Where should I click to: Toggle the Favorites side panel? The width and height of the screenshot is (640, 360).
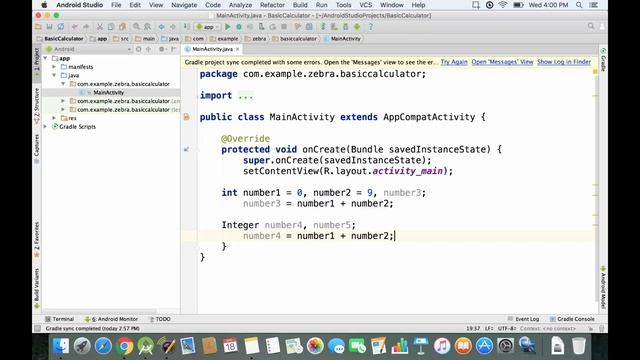click(x=37, y=240)
